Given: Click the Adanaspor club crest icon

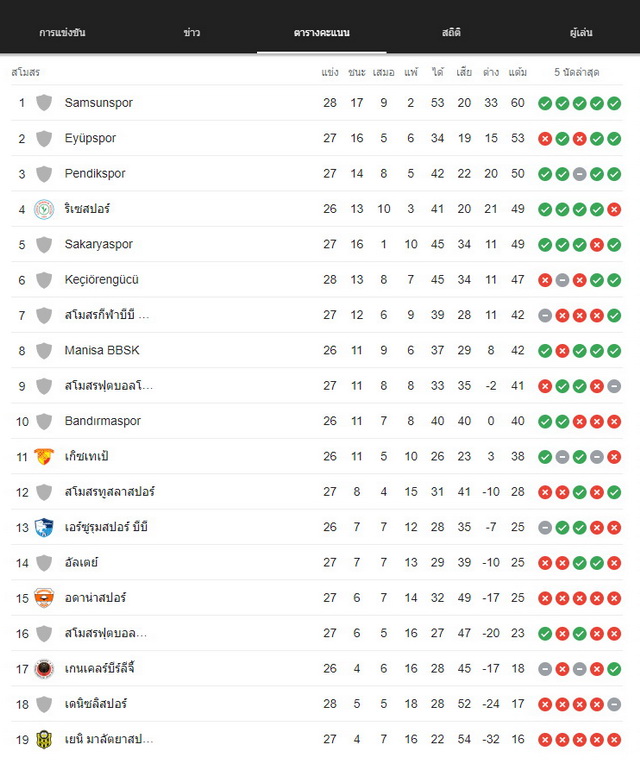Looking at the screenshot, I should click(x=44, y=598).
